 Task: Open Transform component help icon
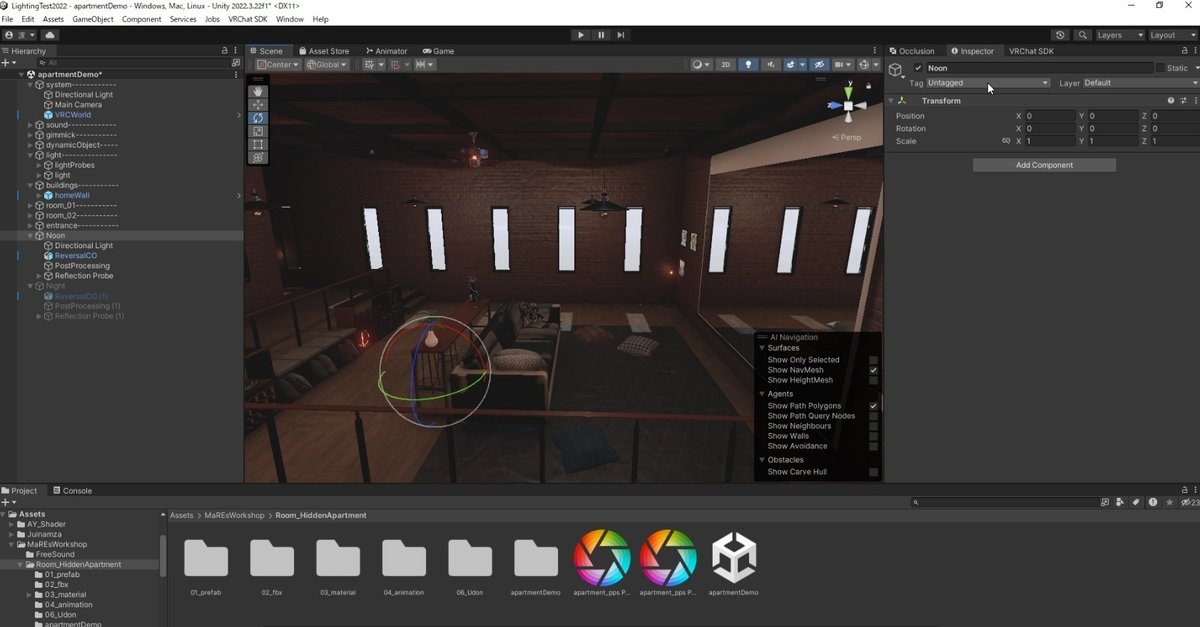click(1171, 101)
